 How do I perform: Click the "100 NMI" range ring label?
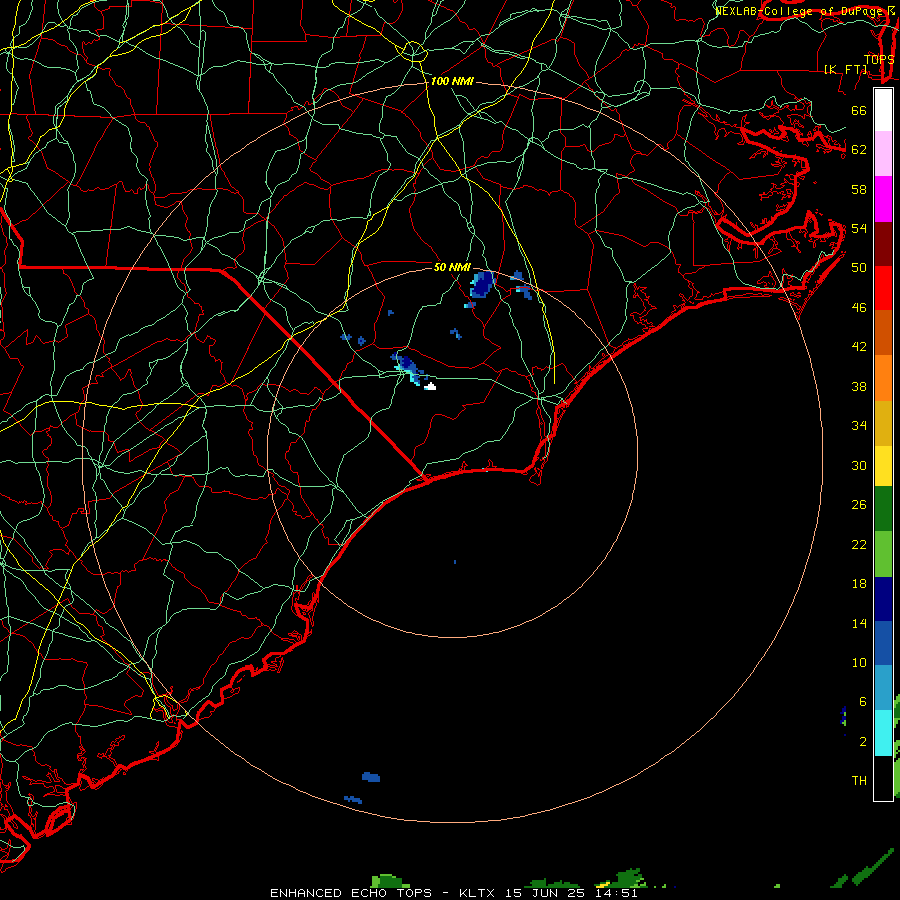[x=452, y=82]
